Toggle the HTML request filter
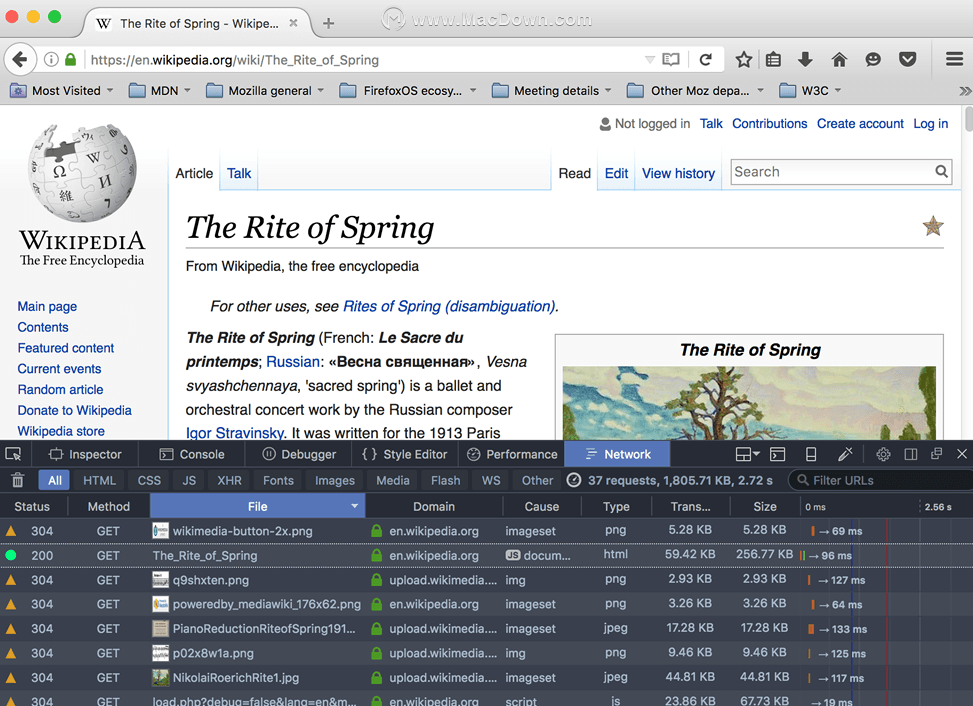 pyautogui.click(x=99, y=480)
